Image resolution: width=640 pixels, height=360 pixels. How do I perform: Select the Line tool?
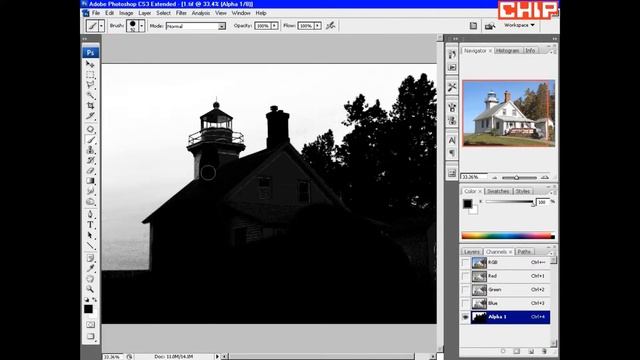90,246
